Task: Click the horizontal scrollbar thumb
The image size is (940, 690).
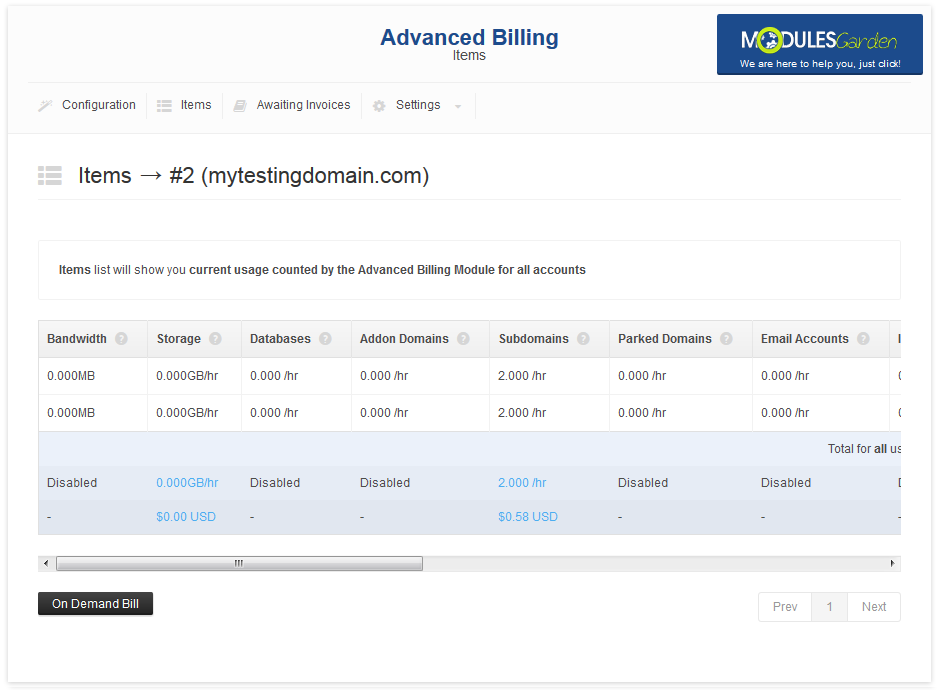Action: (x=239, y=564)
